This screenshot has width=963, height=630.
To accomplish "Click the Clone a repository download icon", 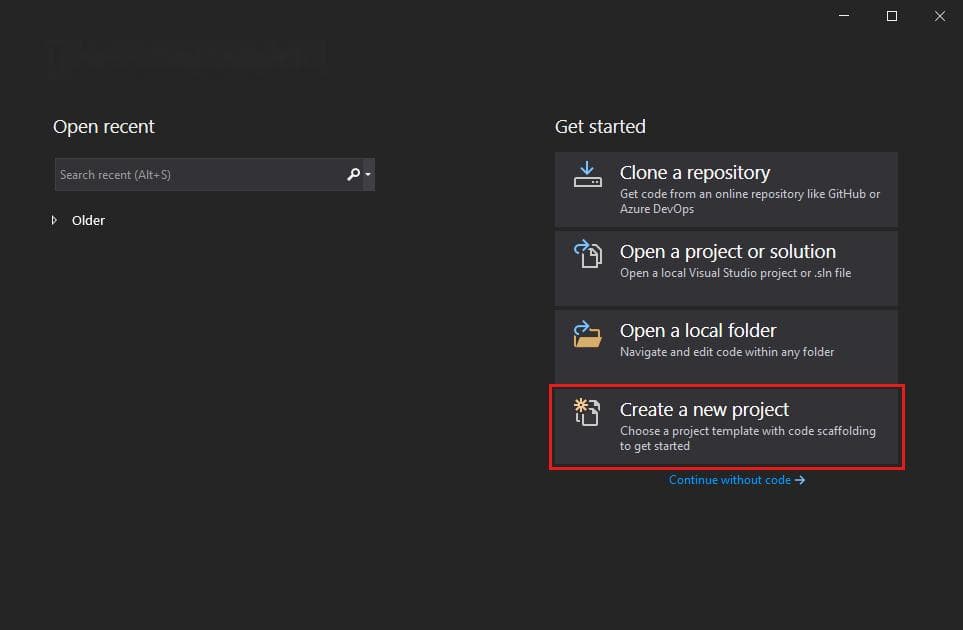I will [x=587, y=174].
